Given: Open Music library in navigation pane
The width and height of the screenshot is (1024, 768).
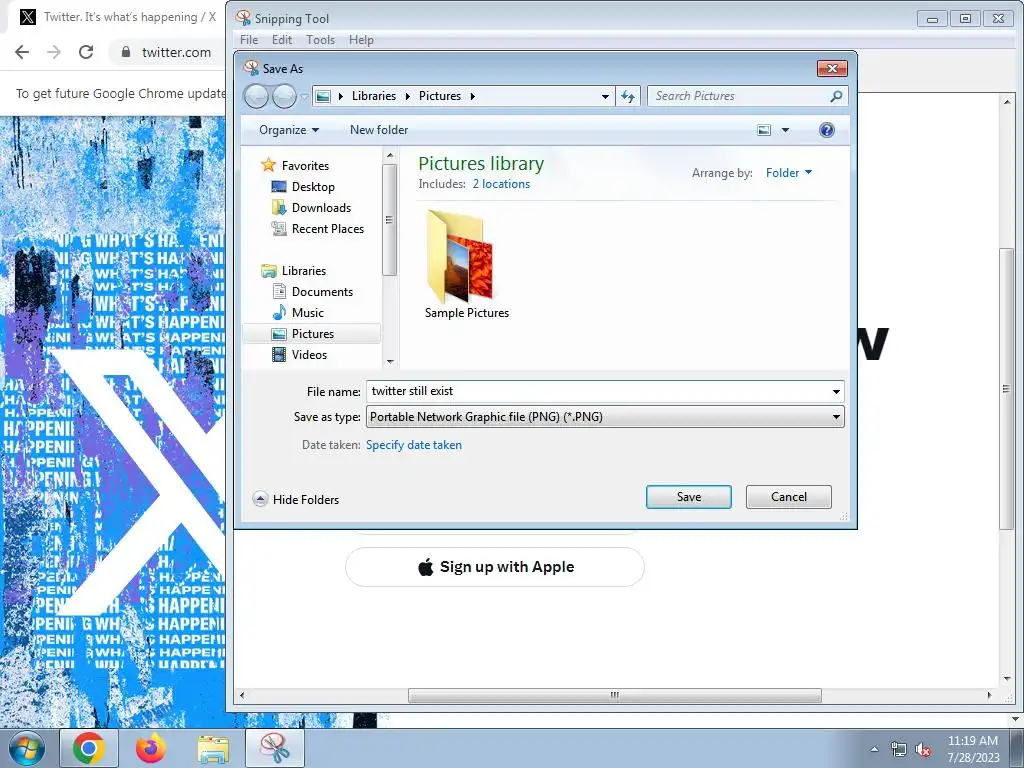Looking at the screenshot, I should [x=308, y=313].
